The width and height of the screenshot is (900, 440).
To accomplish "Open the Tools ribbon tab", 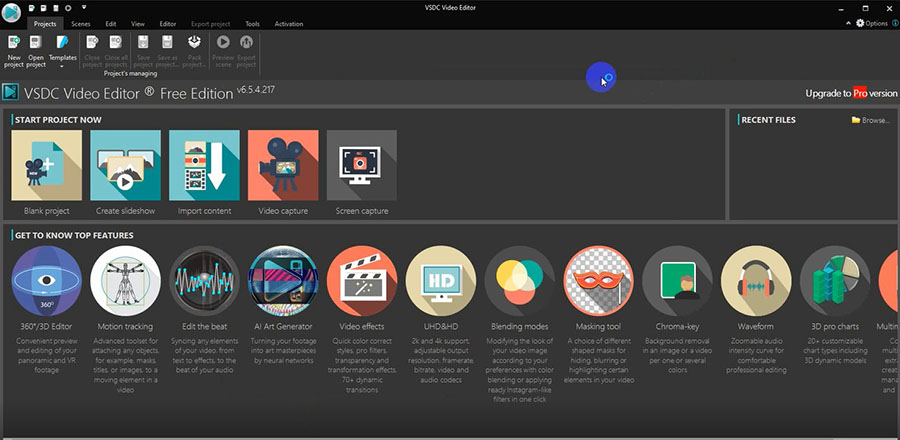I will tap(253, 24).
